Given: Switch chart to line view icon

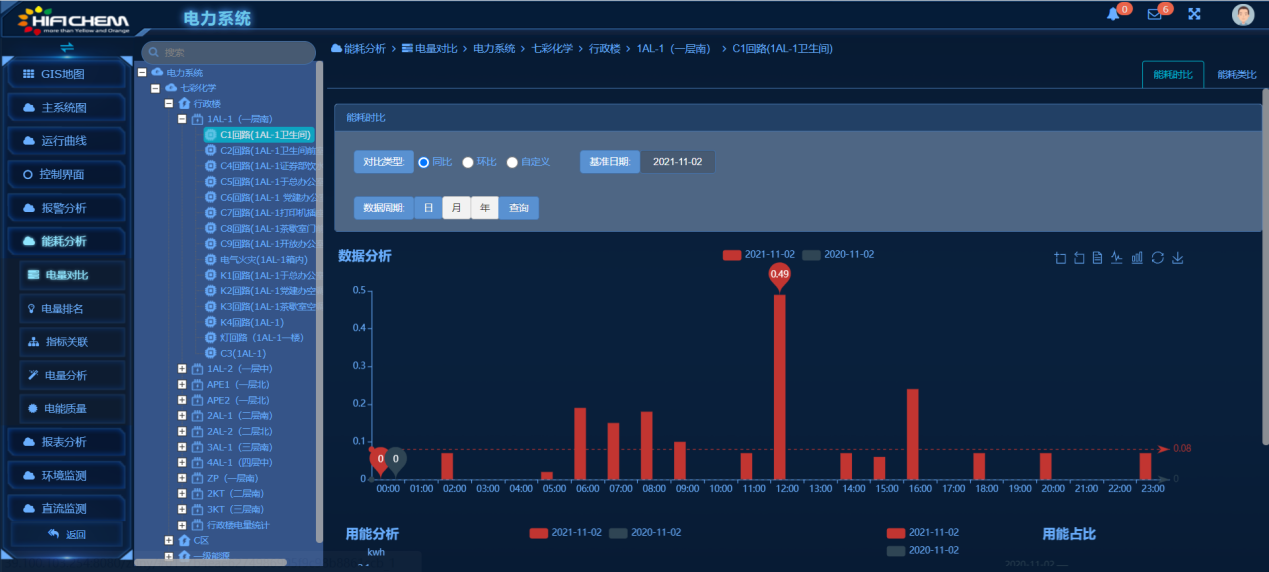Looking at the screenshot, I should click(x=1117, y=258).
